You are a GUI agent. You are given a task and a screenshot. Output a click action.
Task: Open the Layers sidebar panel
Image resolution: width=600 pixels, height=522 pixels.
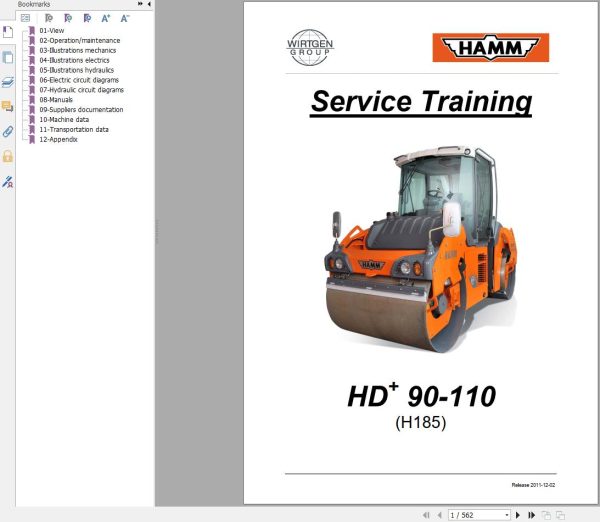coord(8,82)
